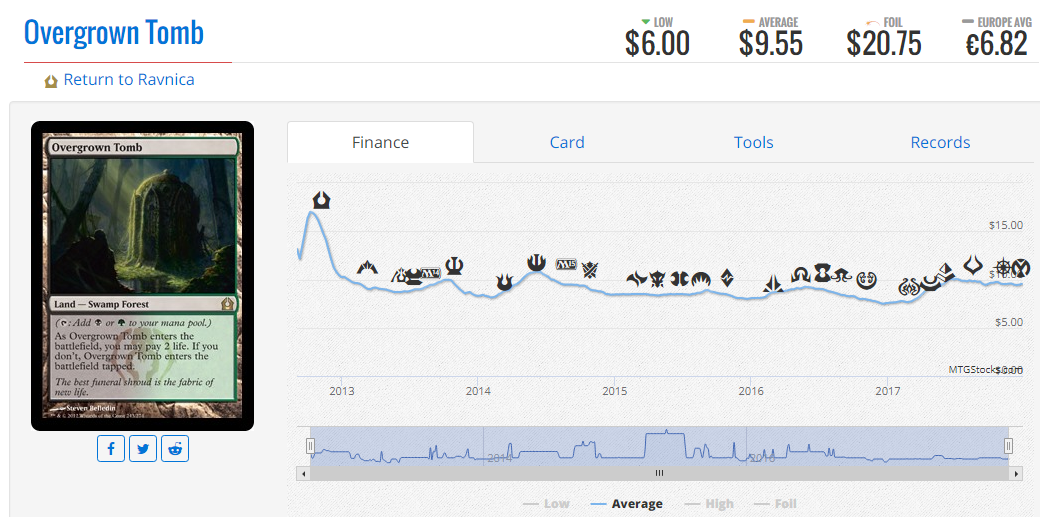This screenshot has height=517, width=1040.
Task: Click the chart navigator's scrollbar thumb
Action: coord(660,473)
